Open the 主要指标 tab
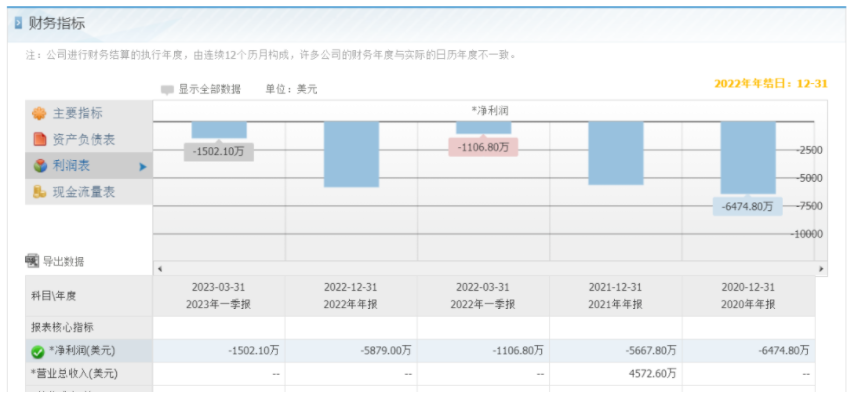 pos(89,114)
